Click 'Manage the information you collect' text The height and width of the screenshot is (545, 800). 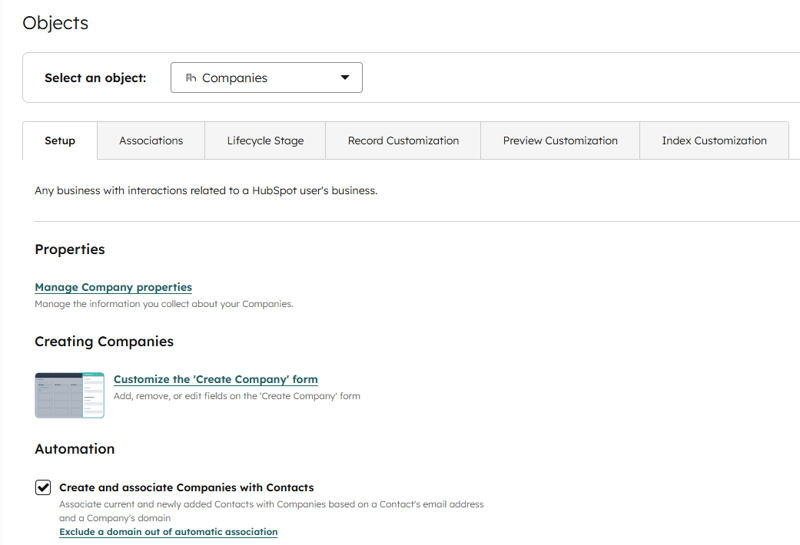164,304
